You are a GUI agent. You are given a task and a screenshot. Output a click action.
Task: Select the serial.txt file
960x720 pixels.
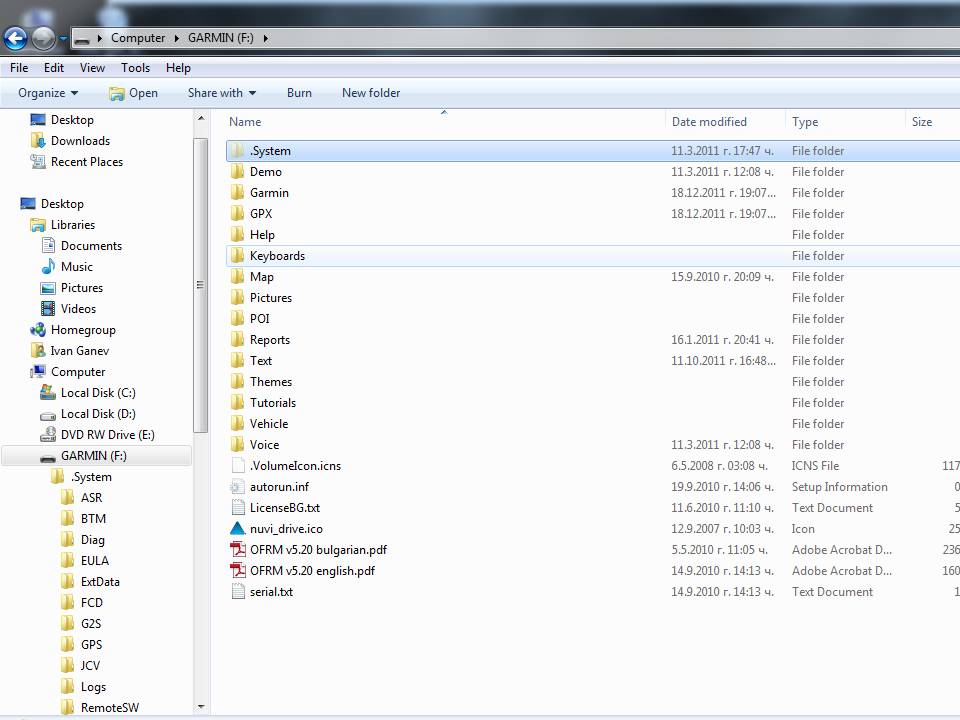point(271,592)
